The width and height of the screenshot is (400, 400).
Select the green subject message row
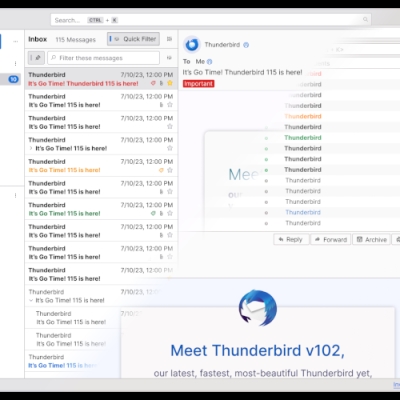101,209
